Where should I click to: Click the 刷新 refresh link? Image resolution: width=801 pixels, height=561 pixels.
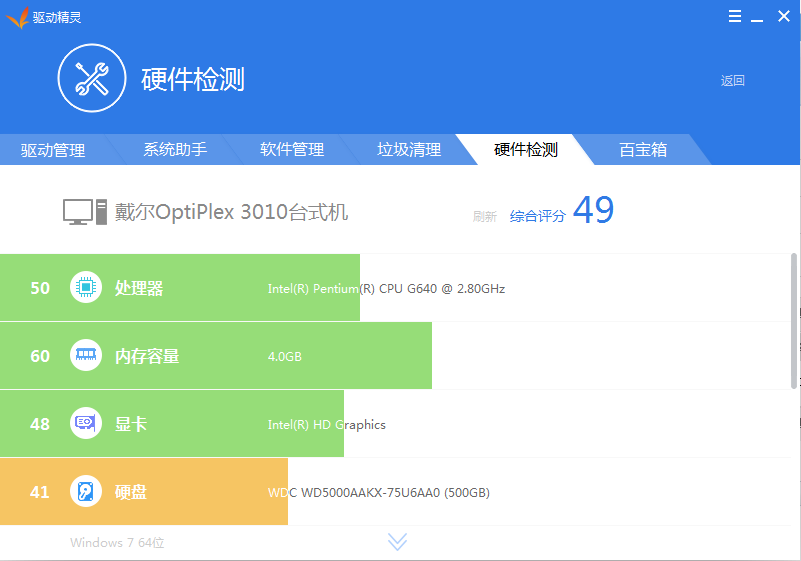coord(484,217)
